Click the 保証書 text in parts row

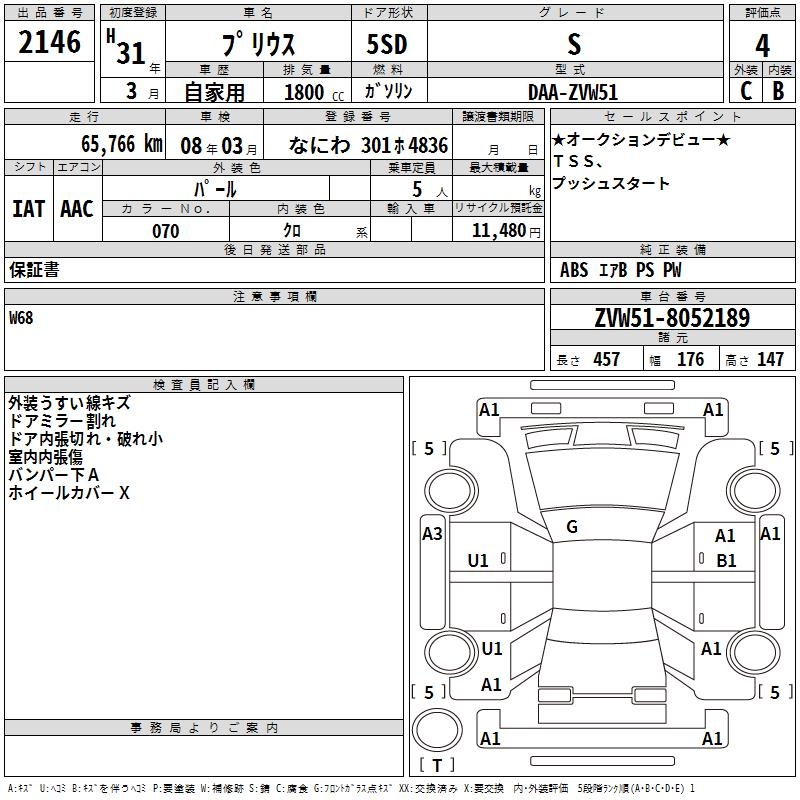point(34,270)
